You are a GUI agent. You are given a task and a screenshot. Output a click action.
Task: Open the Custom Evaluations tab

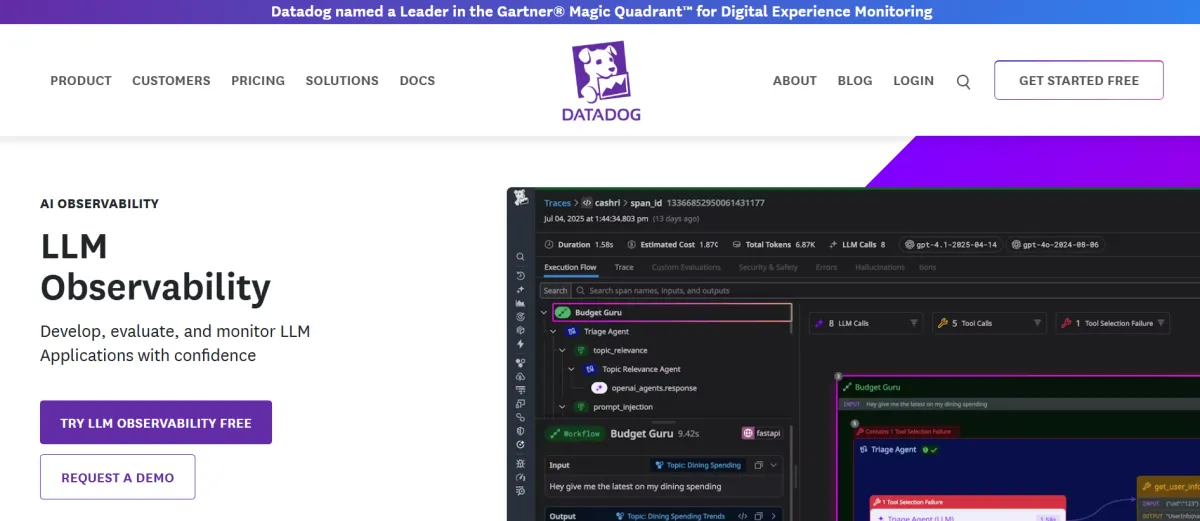coord(686,267)
